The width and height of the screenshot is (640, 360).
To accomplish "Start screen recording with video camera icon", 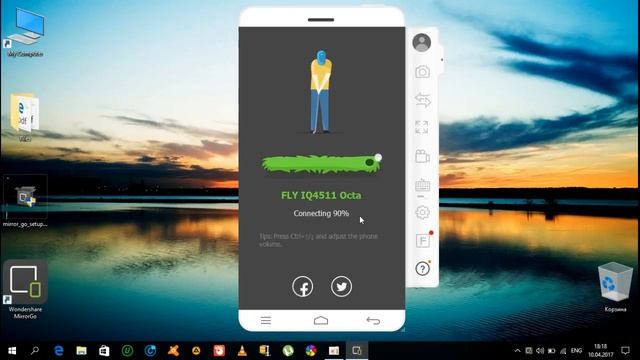I will pyautogui.click(x=422, y=156).
